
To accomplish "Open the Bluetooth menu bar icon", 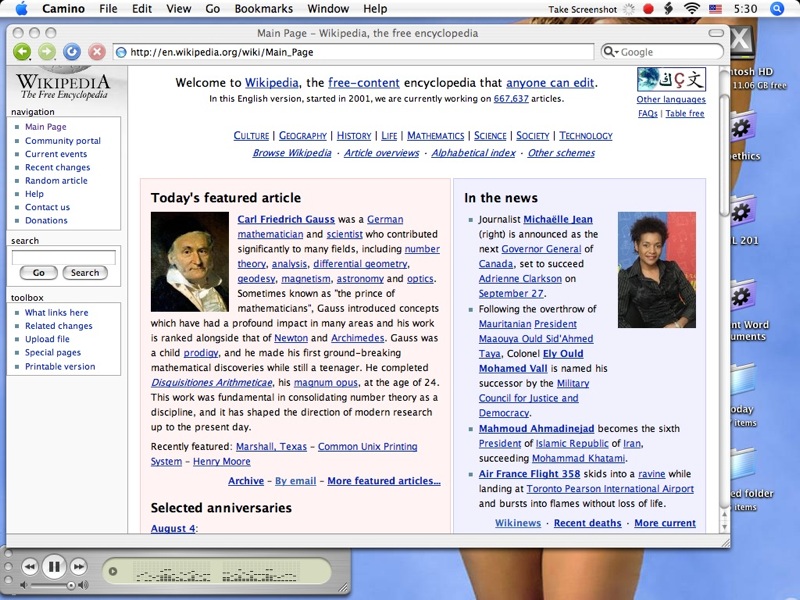I will click(x=668, y=9).
